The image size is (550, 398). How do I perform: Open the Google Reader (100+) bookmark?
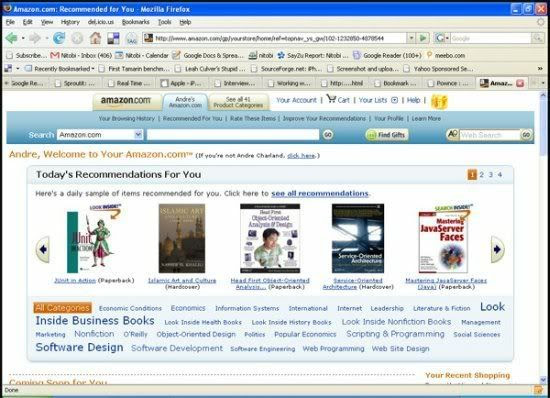point(387,55)
